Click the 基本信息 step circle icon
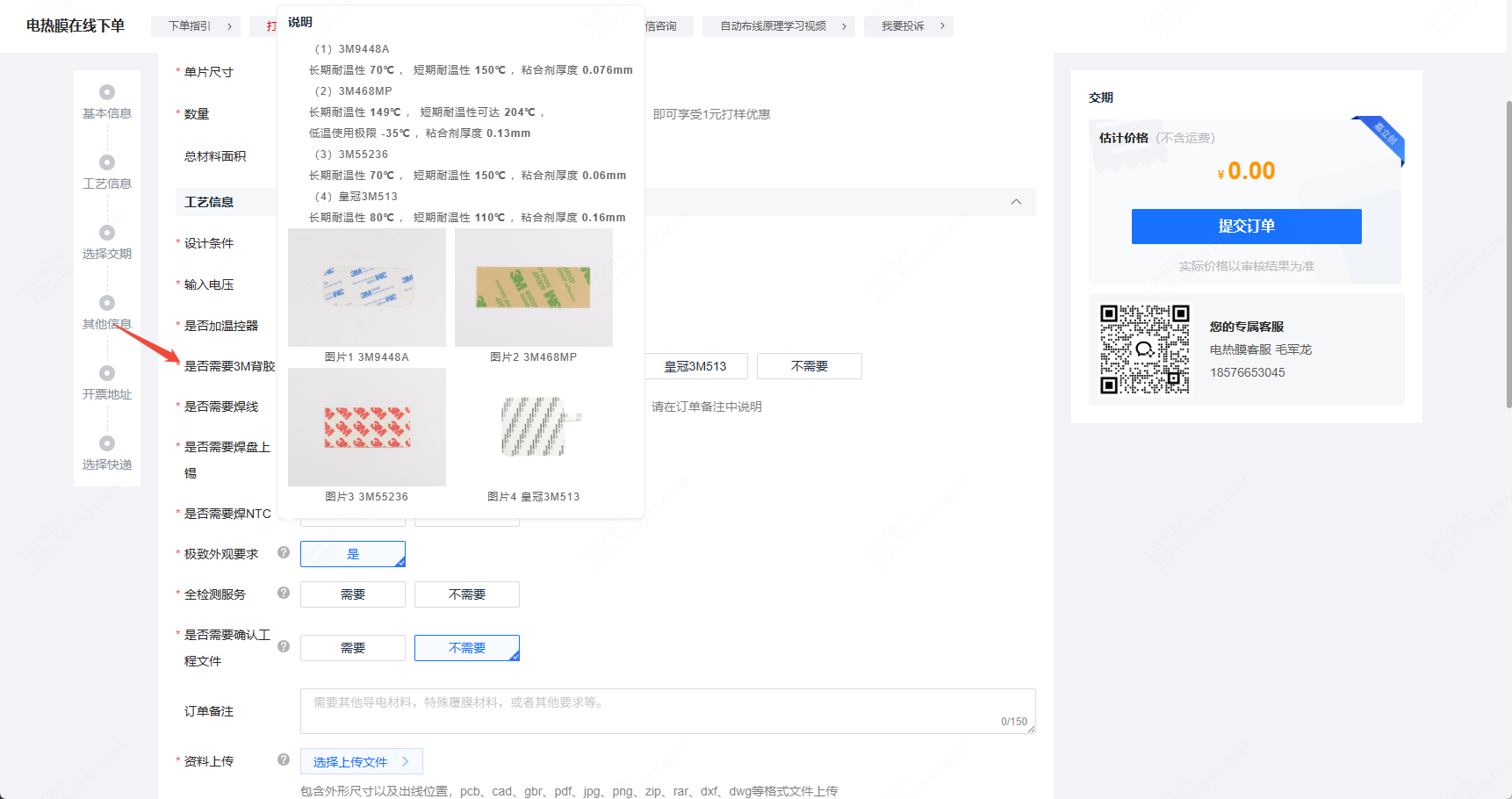 107,92
